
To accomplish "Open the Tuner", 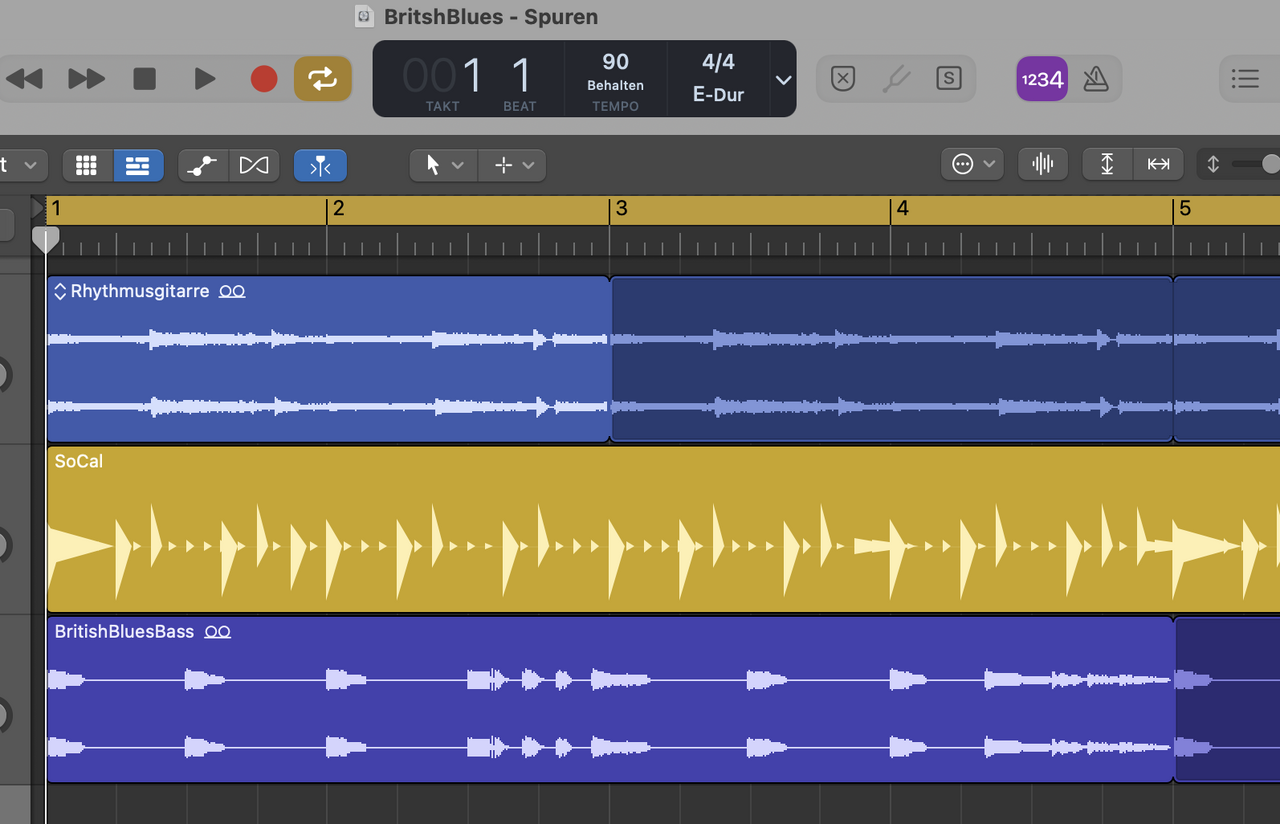I will coord(896,79).
